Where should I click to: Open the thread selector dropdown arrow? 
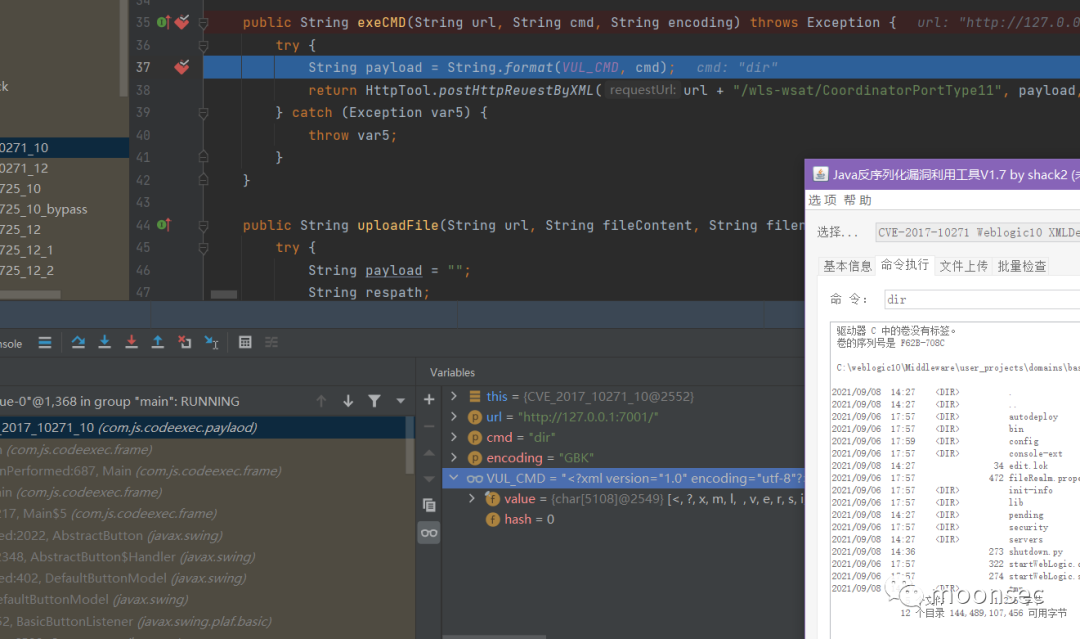point(400,401)
